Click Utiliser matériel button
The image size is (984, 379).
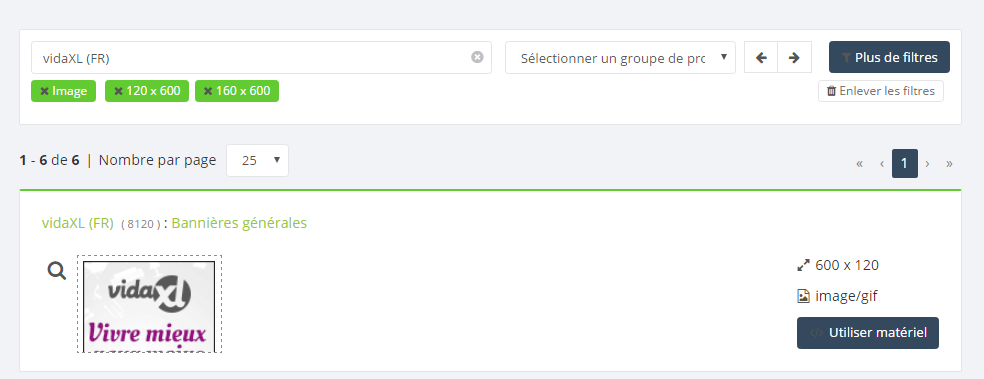click(x=868, y=333)
